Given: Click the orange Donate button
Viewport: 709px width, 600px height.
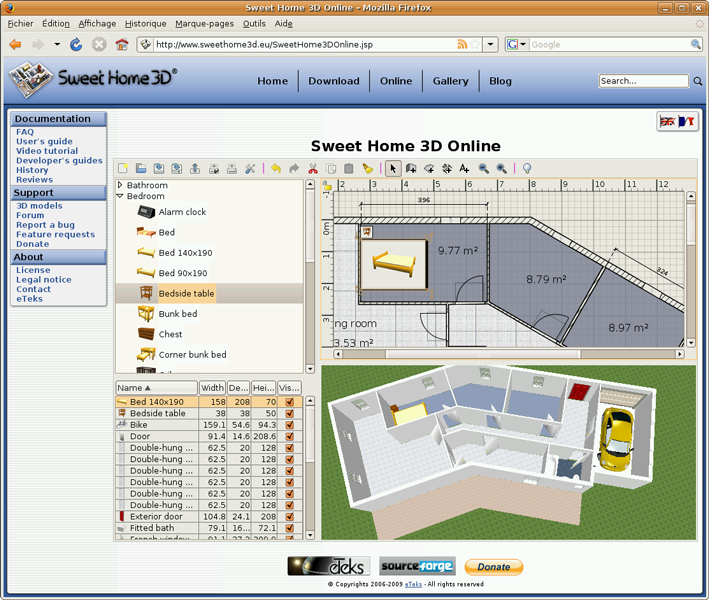Looking at the screenshot, I should tap(494, 567).
